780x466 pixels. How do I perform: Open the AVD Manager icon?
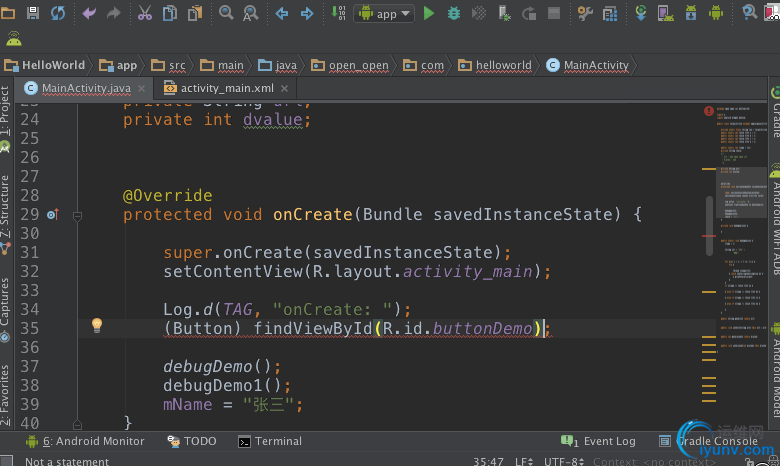pyautogui.click(x=666, y=13)
